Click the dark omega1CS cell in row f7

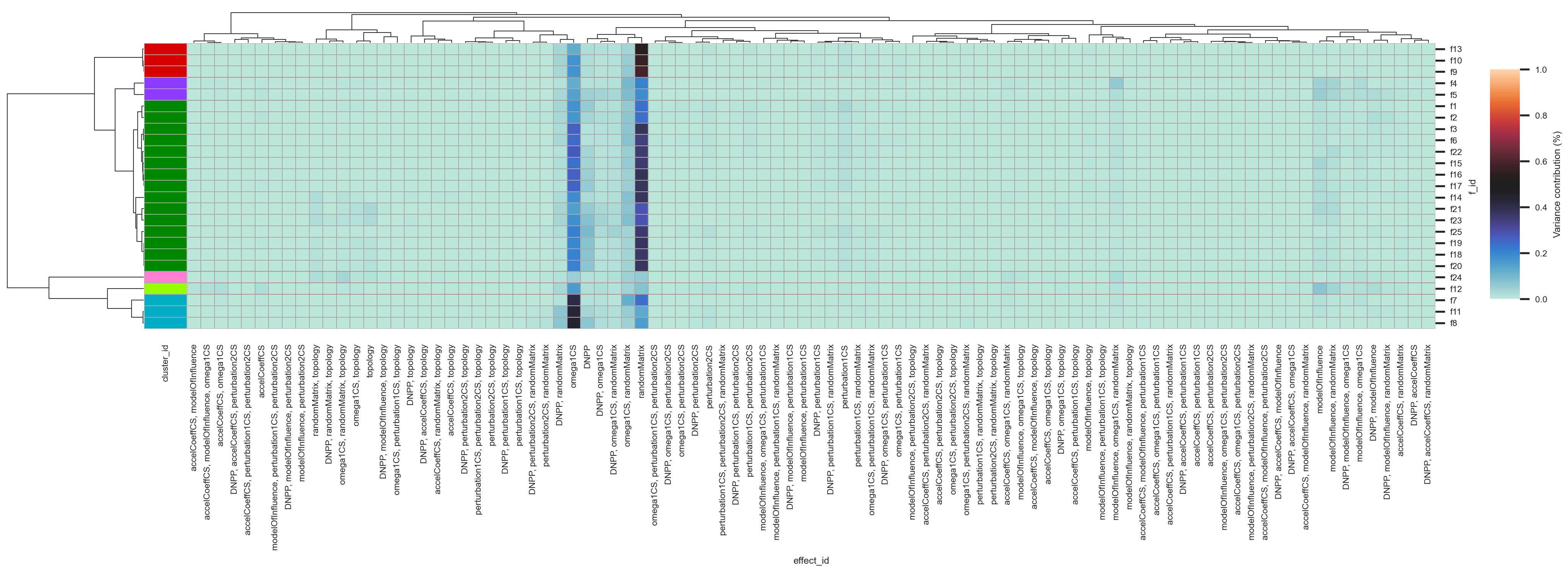(x=573, y=300)
